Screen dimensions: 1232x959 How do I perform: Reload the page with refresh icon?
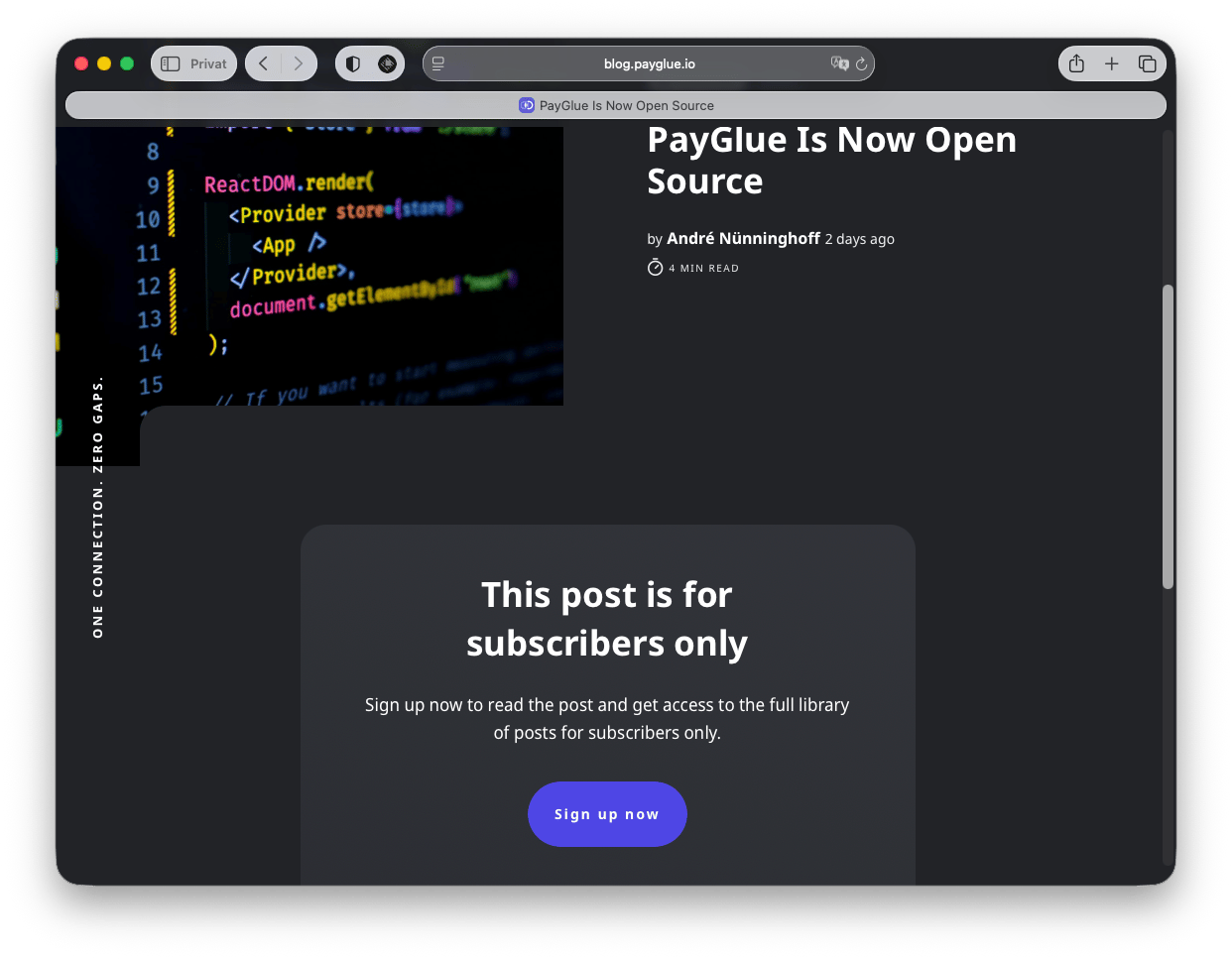coord(861,63)
